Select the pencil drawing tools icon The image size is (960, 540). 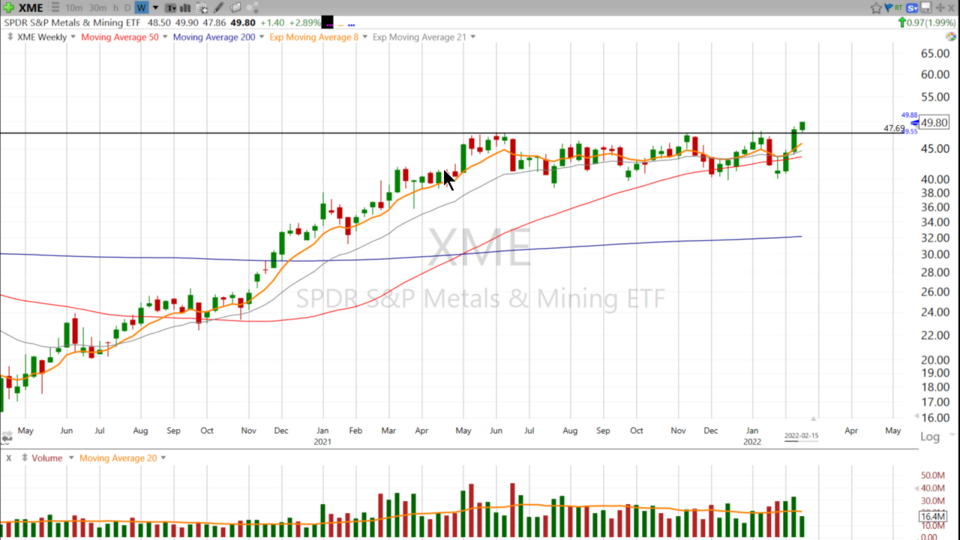click(219, 8)
